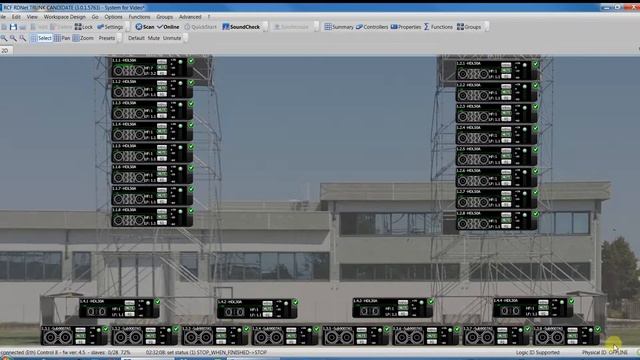The image size is (640, 360).
Task: Toggle MUTE on subwoofer module 1.3.2
Action: click(151, 336)
